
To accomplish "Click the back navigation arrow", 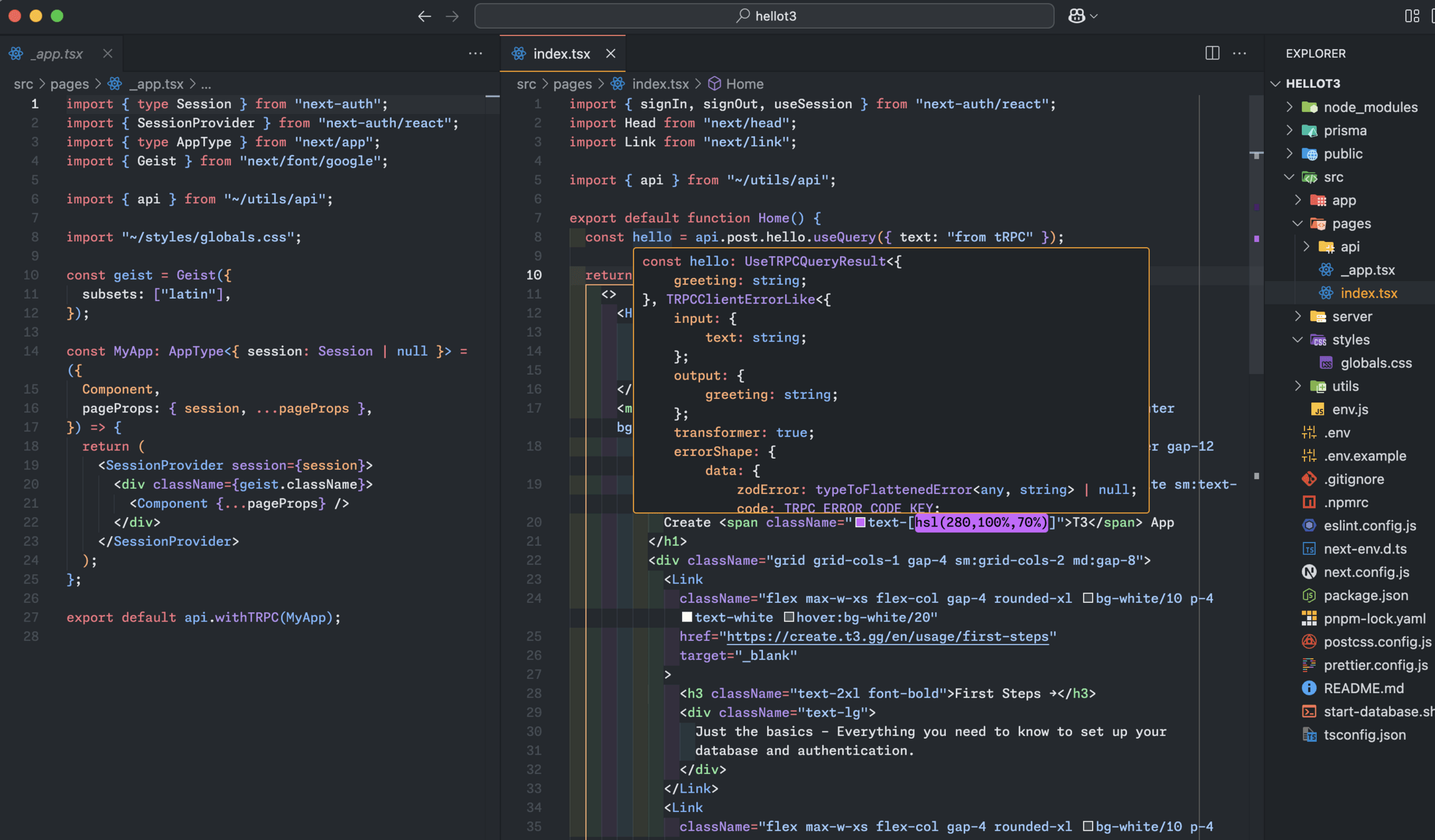I will [424, 16].
